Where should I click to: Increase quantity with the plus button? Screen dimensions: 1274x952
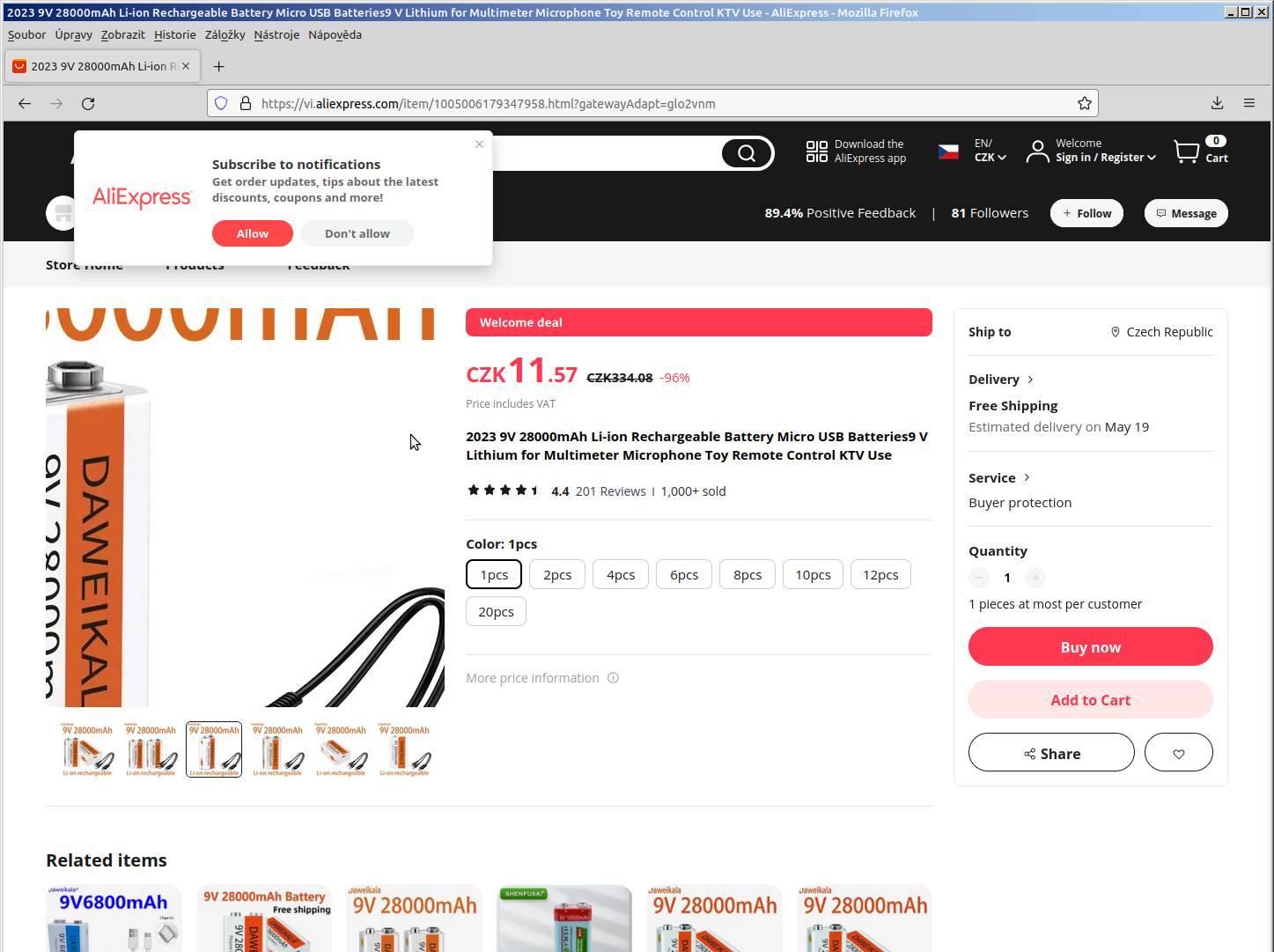(x=1035, y=578)
